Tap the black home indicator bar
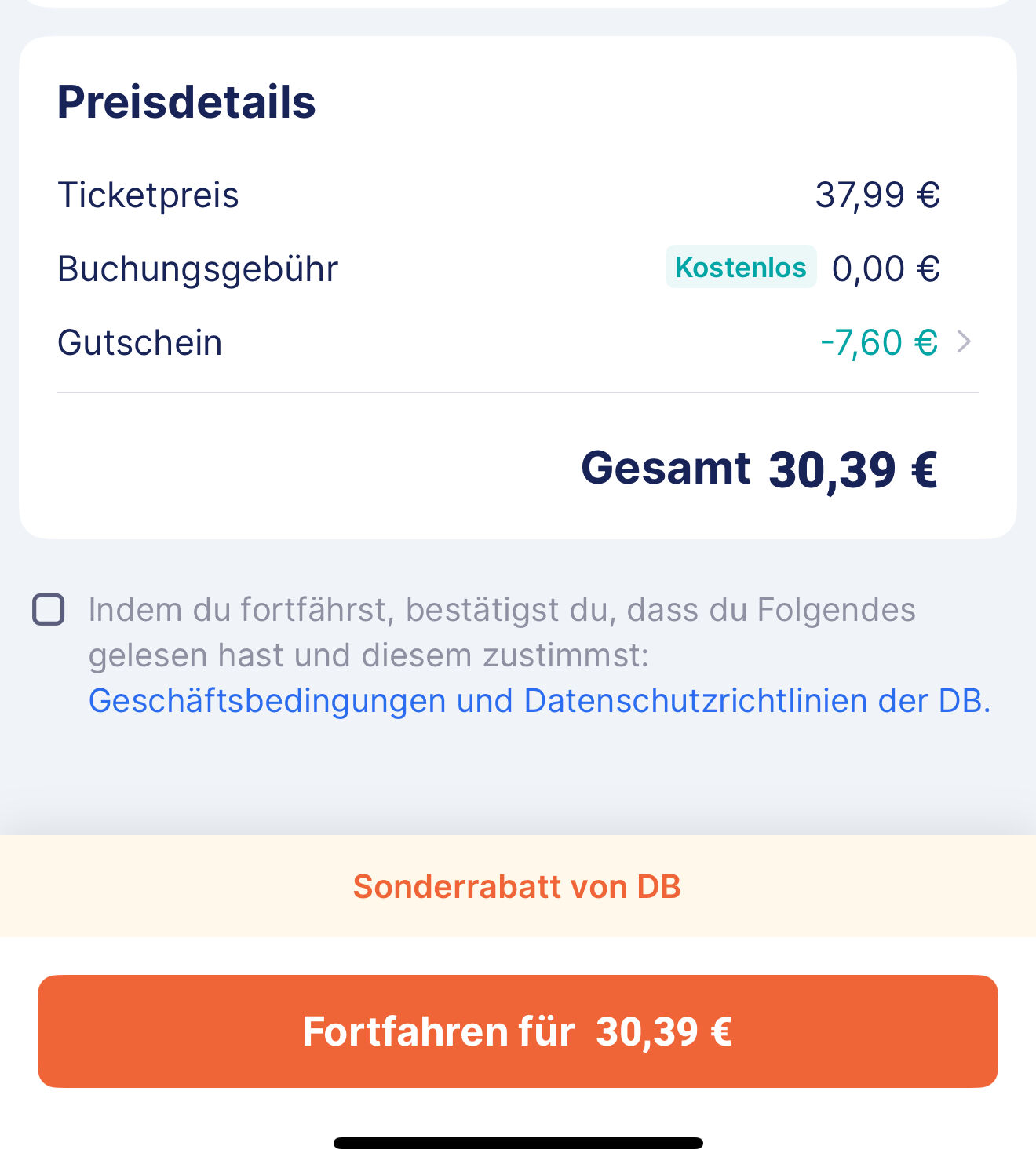The image size is (1036, 1168). click(518, 1143)
